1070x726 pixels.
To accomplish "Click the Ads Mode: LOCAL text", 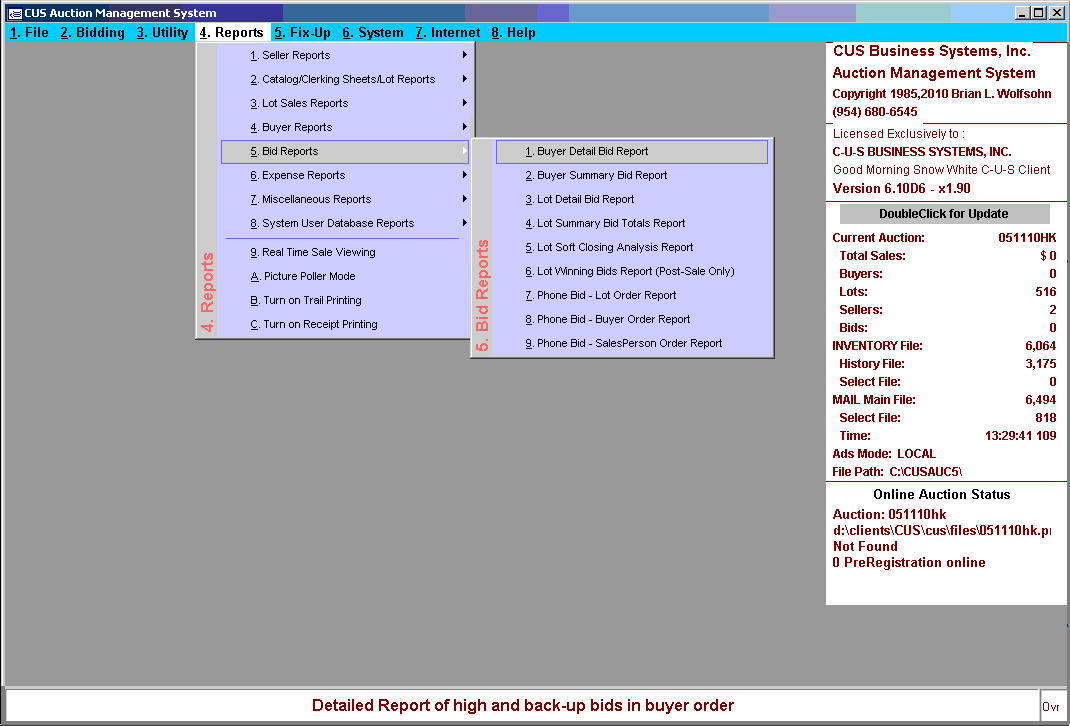I will (x=884, y=454).
